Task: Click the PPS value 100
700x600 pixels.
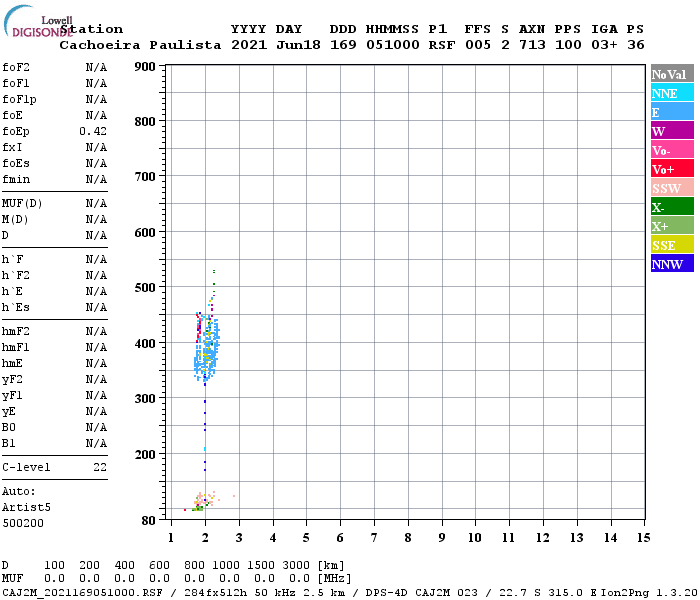Action: tap(568, 45)
